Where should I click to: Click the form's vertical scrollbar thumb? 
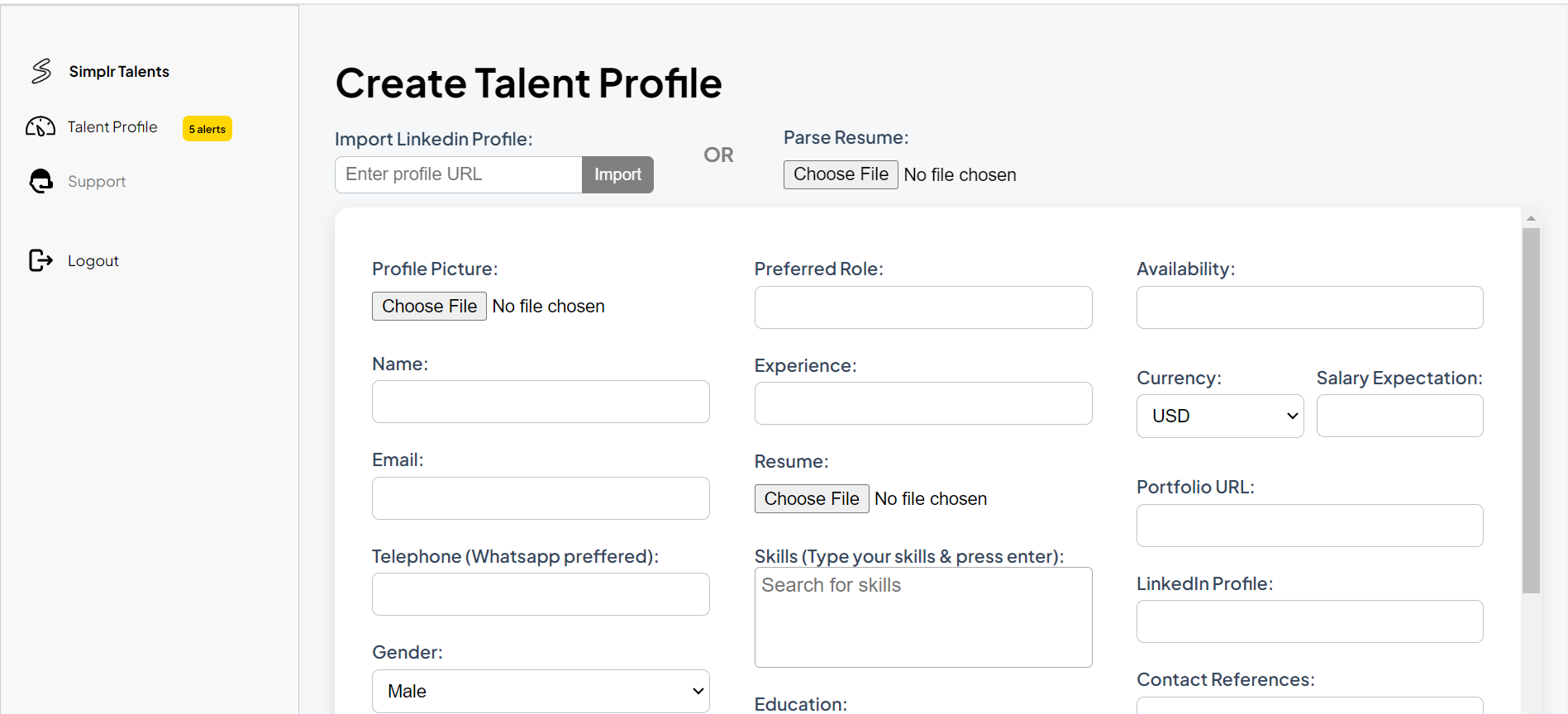coord(1531,411)
